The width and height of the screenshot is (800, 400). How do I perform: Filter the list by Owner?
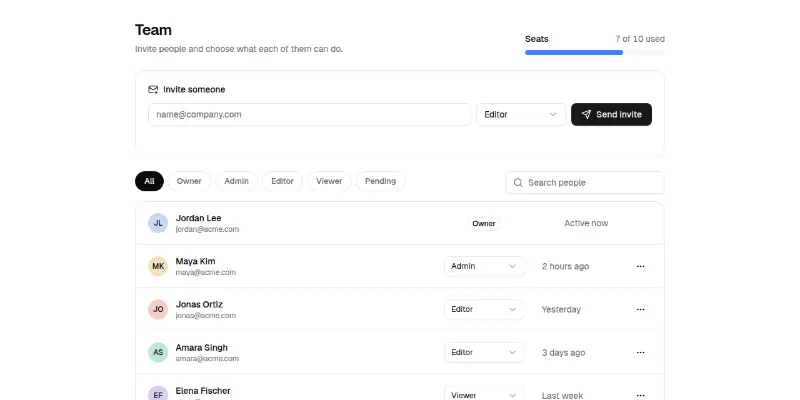pyautogui.click(x=189, y=181)
